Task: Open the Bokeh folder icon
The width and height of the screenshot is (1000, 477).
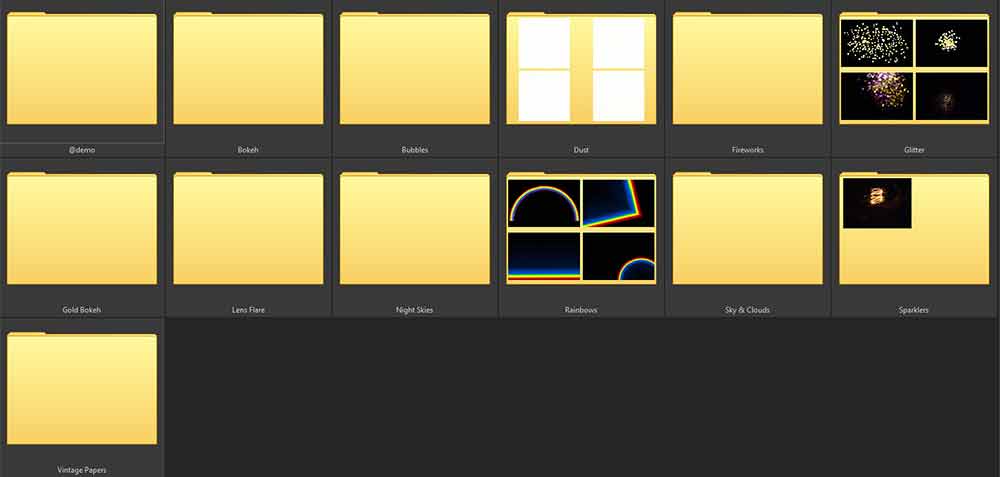Action: [x=248, y=68]
